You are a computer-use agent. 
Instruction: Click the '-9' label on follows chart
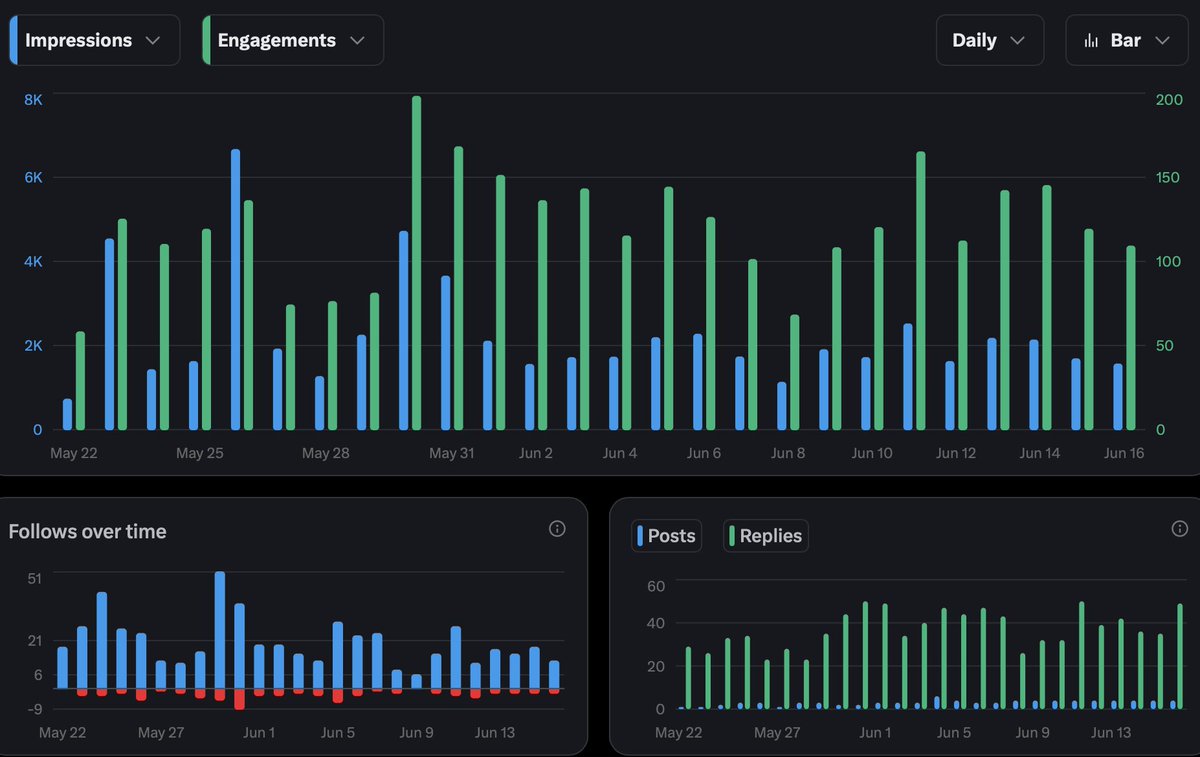point(33,709)
